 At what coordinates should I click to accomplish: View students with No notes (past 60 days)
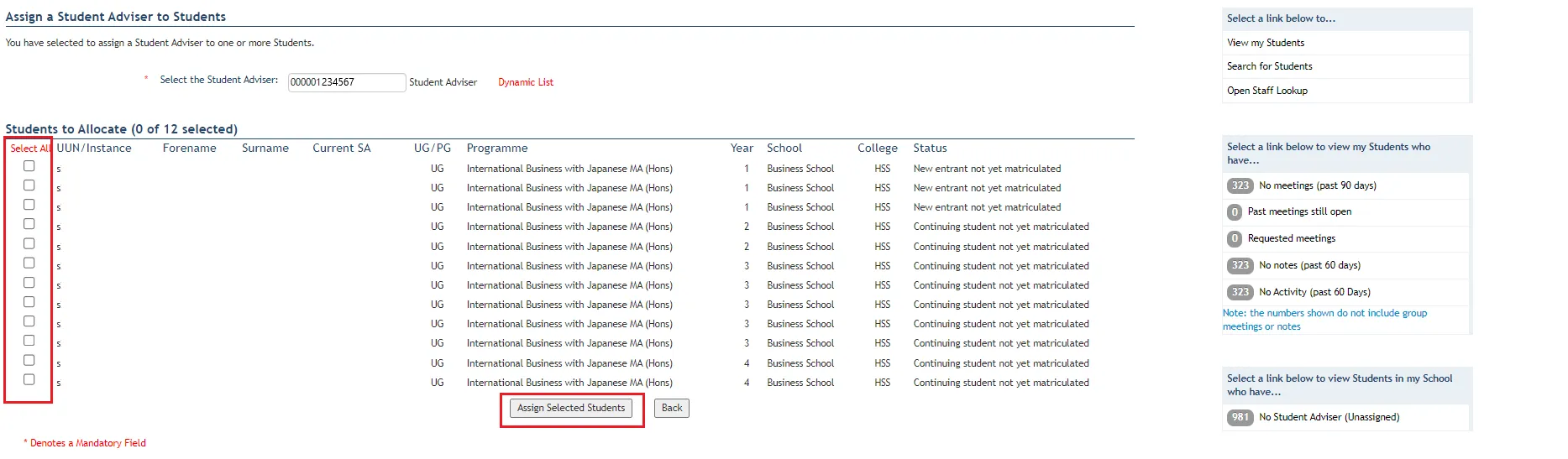pyautogui.click(x=1310, y=265)
